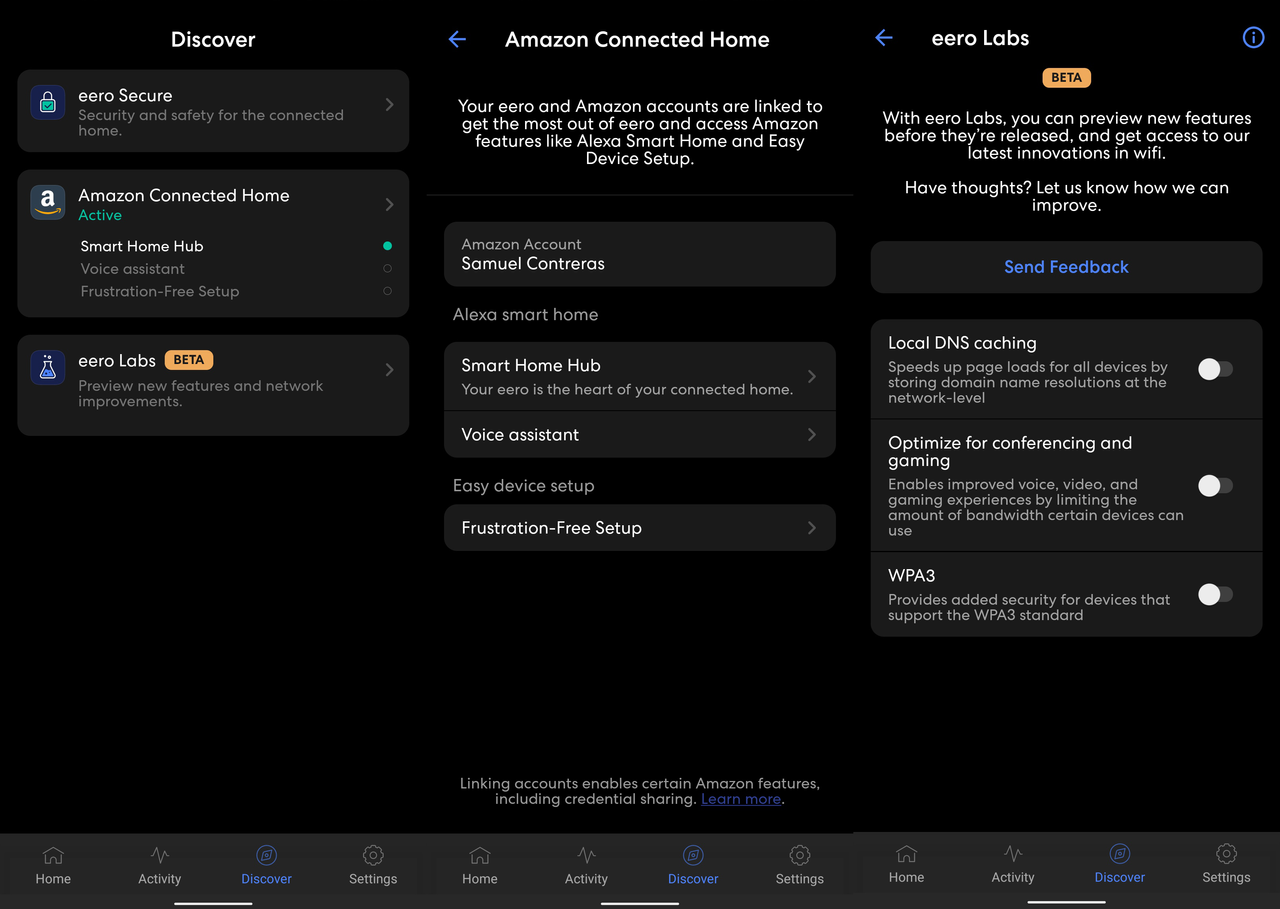The image size is (1280, 909).
Task: Open Activity on the Amazon Connected Home screen
Action: tap(586, 866)
